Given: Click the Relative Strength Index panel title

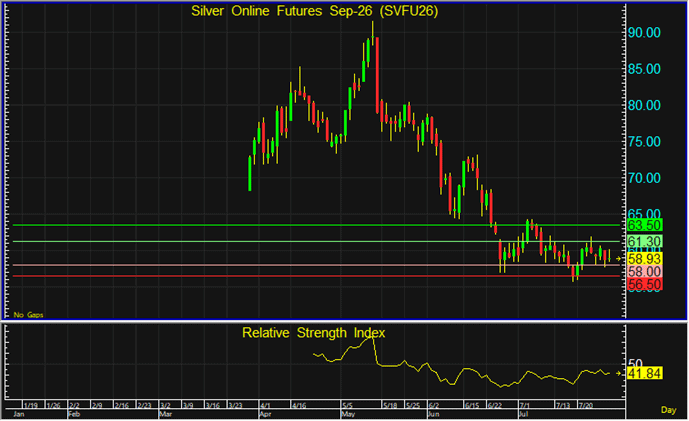Looking at the screenshot, I should coord(313,333).
